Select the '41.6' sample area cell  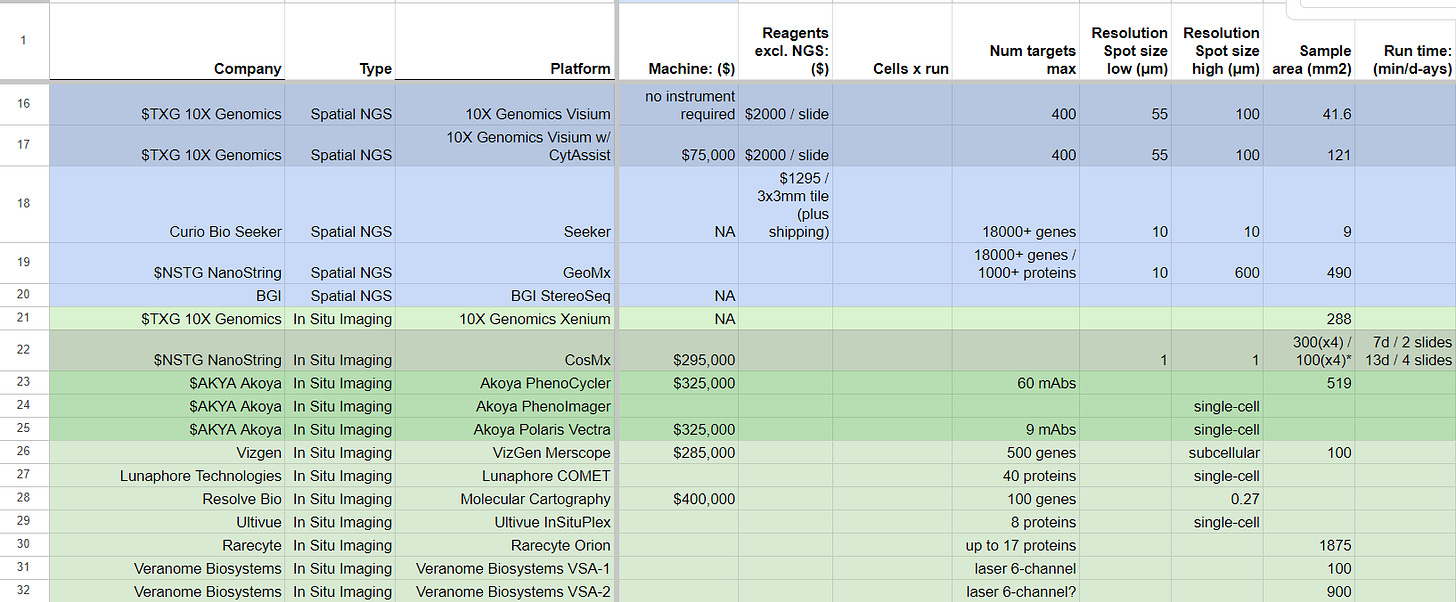(1309, 104)
